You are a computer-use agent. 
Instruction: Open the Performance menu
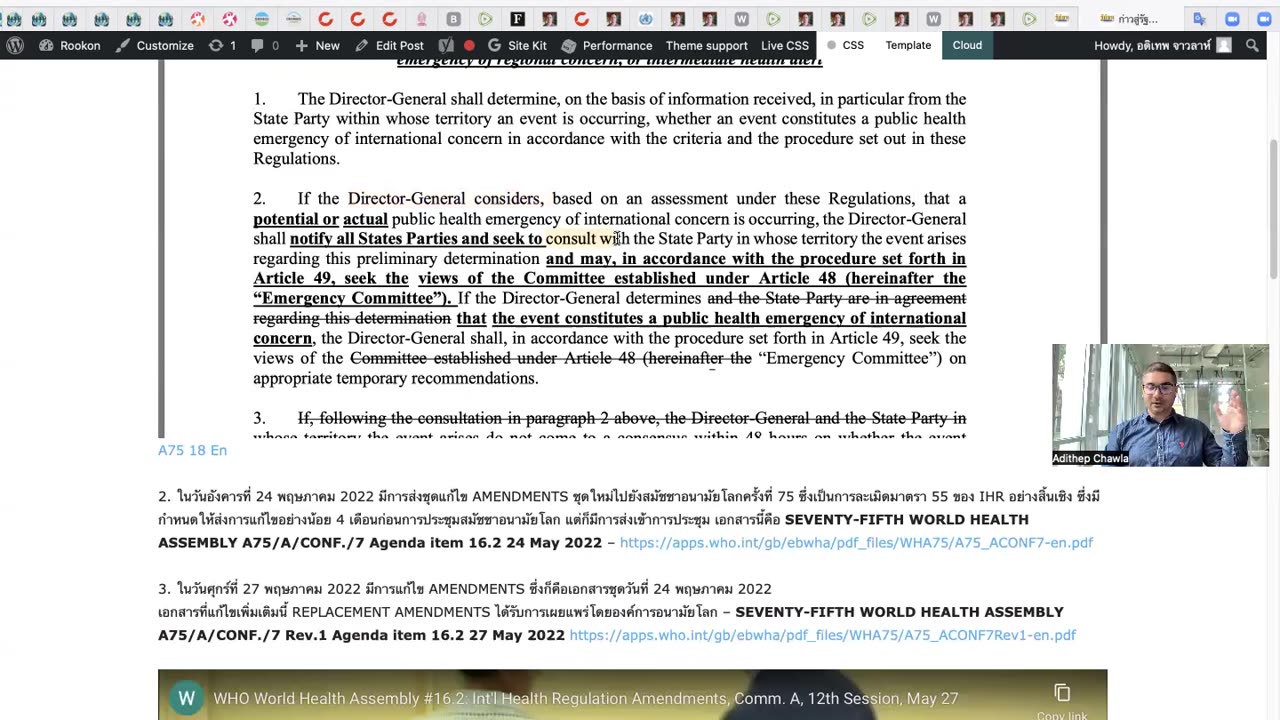tap(606, 45)
